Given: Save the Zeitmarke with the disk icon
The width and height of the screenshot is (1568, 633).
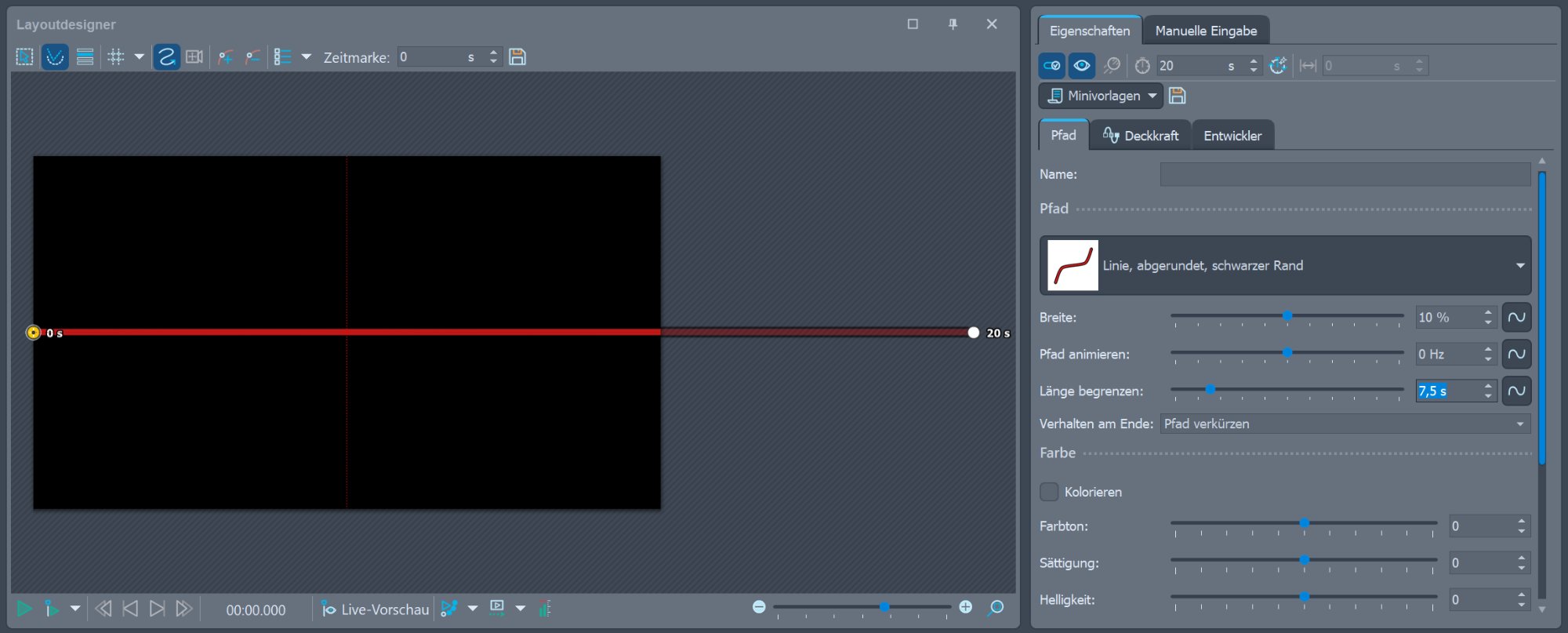Looking at the screenshot, I should (x=517, y=57).
